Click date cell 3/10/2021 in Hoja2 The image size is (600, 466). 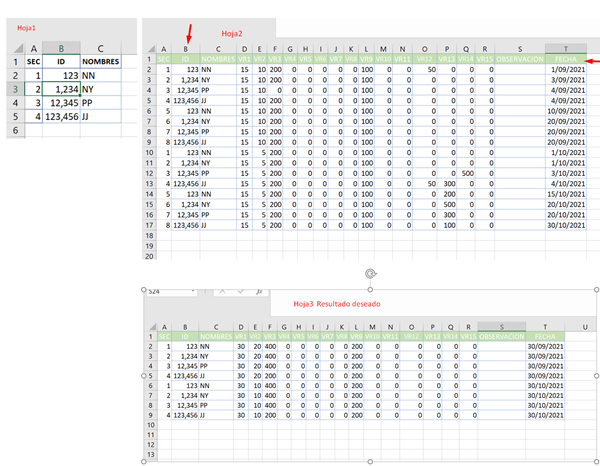[x=566, y=173]
